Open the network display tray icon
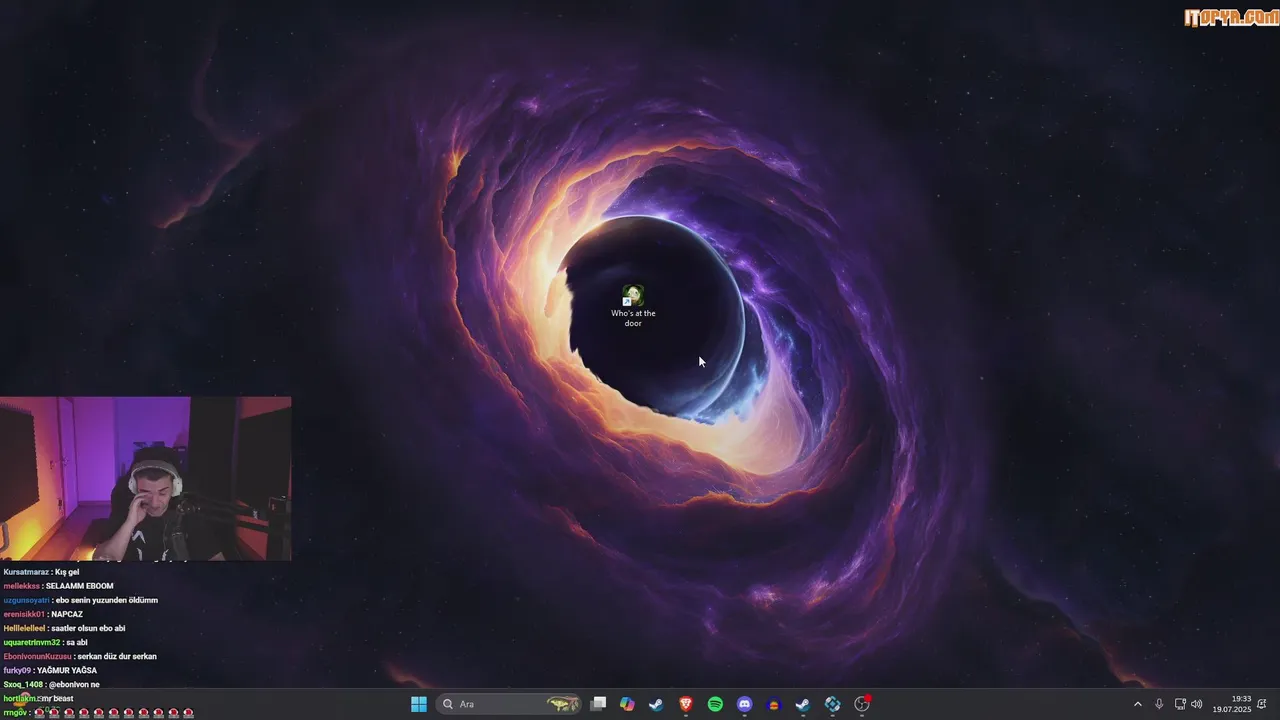Screen dimensions: 1280x720 click(x=1180, y=704)
